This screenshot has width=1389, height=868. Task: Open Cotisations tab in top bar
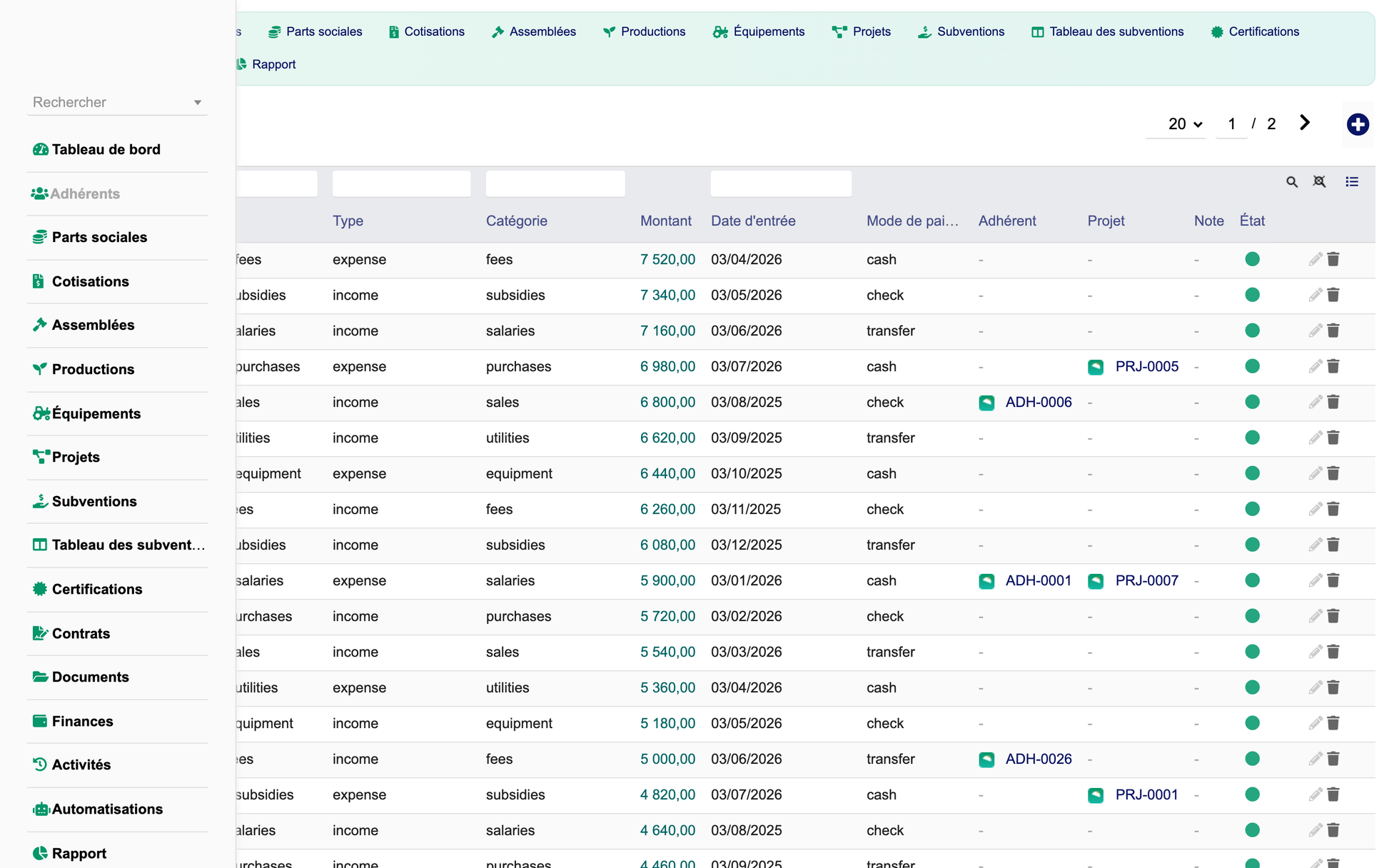tap(427, 31)
